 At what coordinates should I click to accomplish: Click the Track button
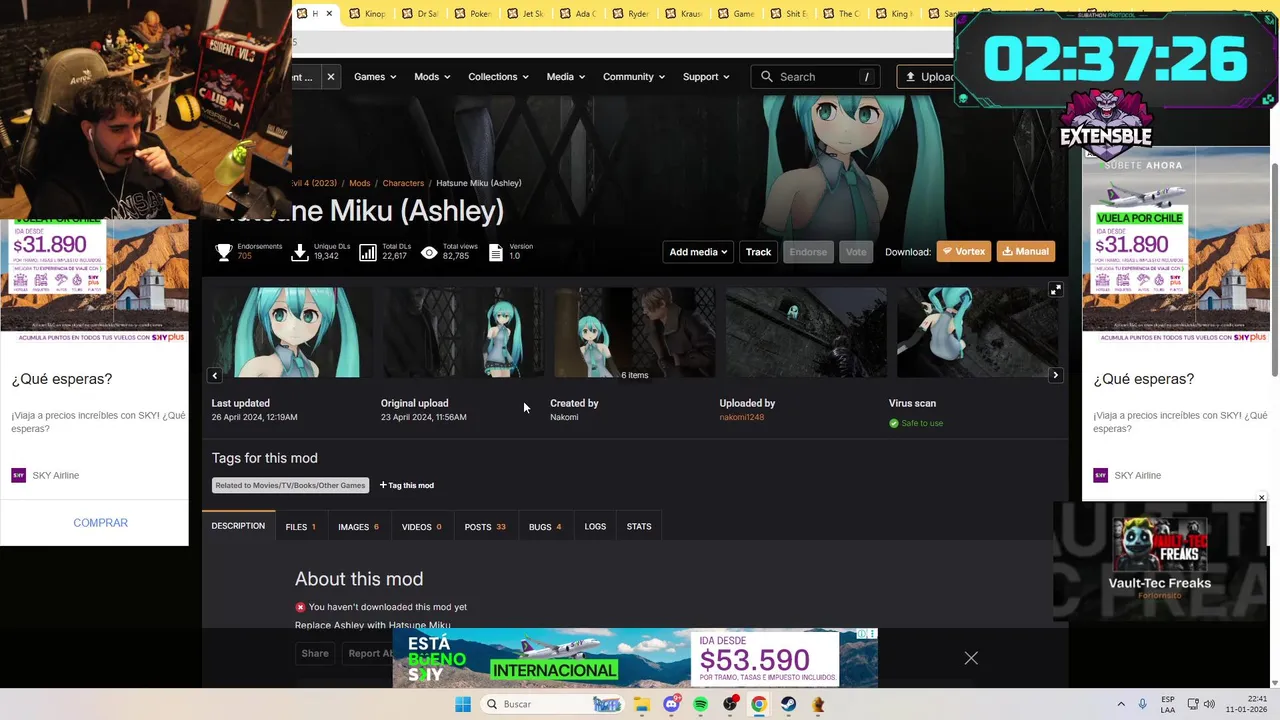click(758, 252)
